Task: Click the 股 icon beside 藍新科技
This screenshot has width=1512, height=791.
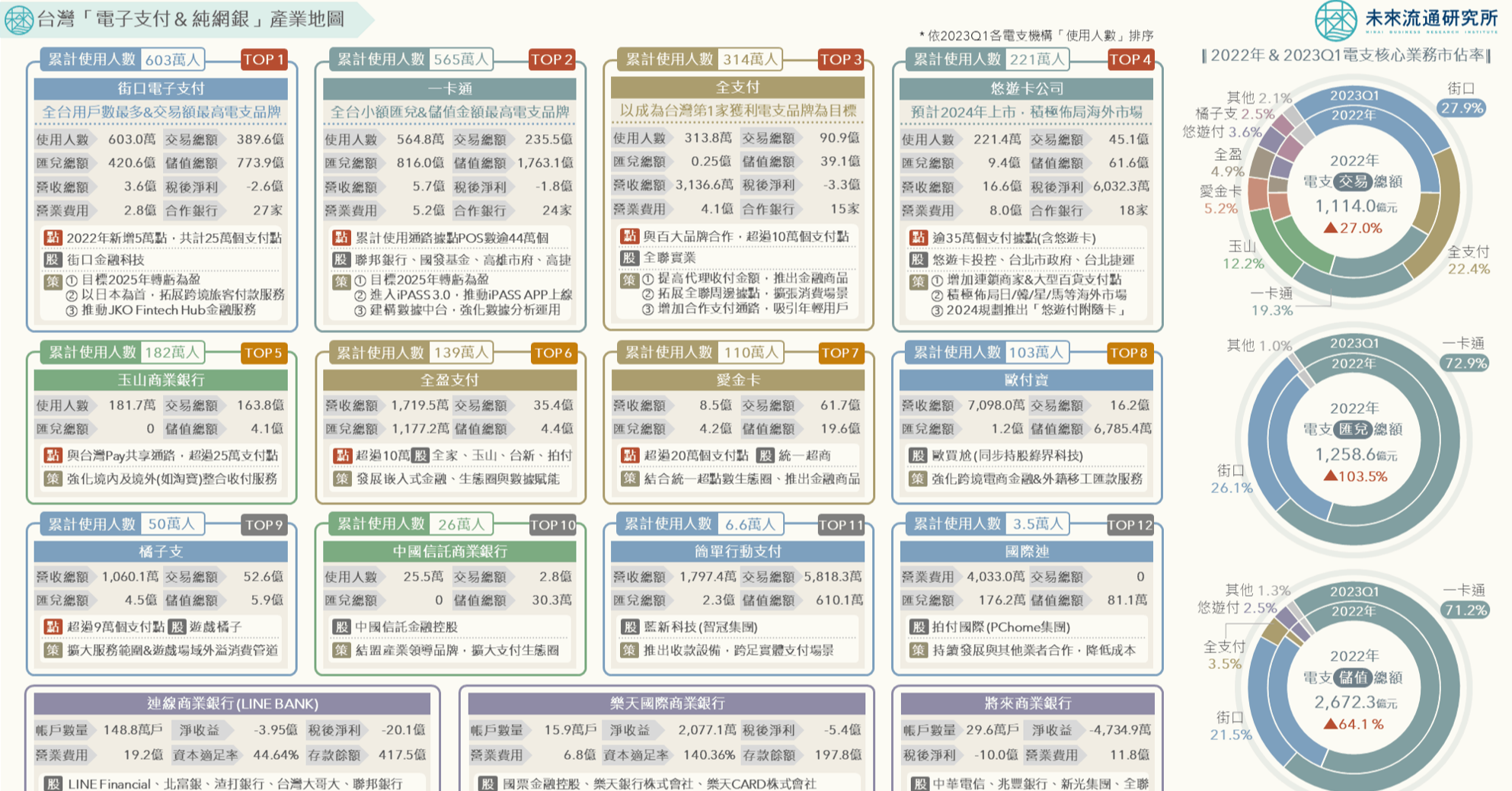Action: pyautogui.click(x=629, y=626)
